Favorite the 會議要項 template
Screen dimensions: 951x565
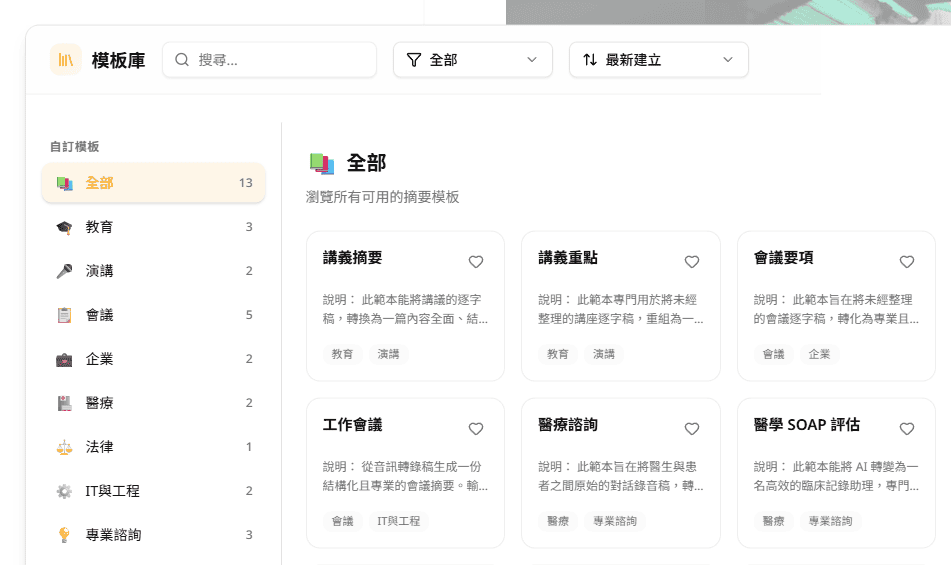[907, 262]
